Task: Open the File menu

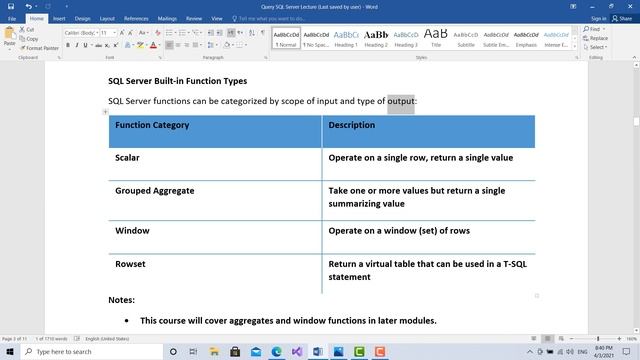Action: pos(12,19)
